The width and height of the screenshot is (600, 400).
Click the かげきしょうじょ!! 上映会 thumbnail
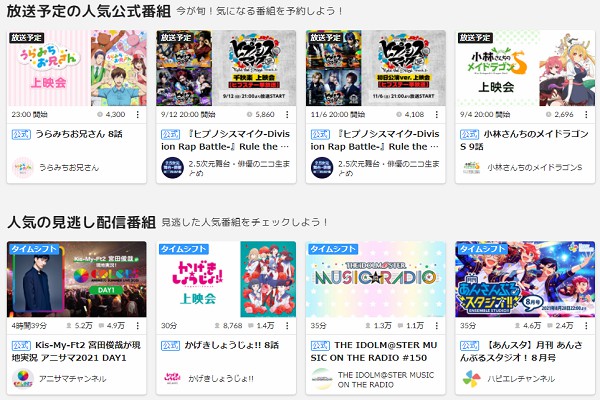click(226, 279)
